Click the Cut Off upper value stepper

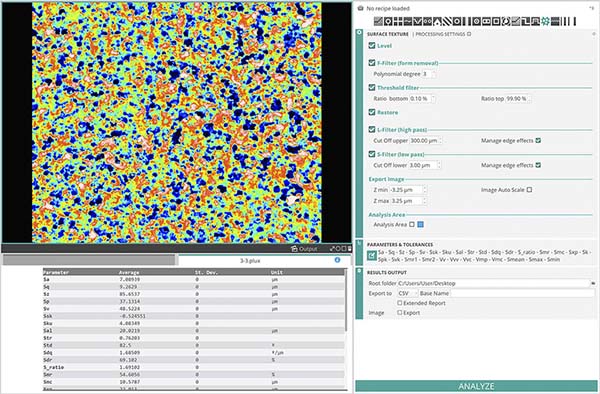tap(440, 141)
